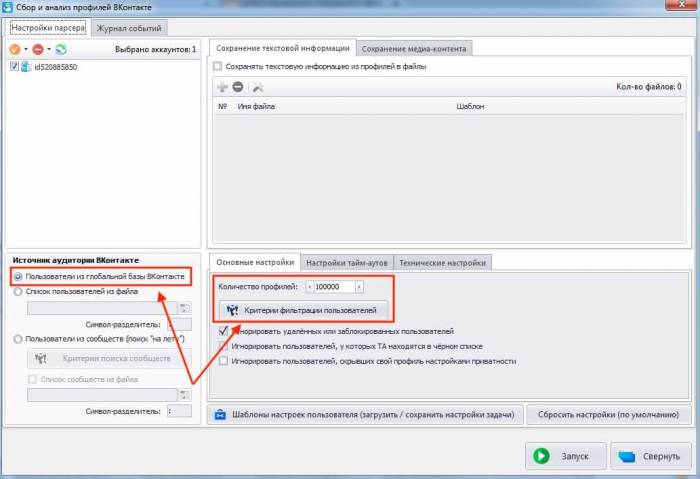
Task: Click the minus icon to remove file
Action: pyautogui.click(x=239, y=88)
